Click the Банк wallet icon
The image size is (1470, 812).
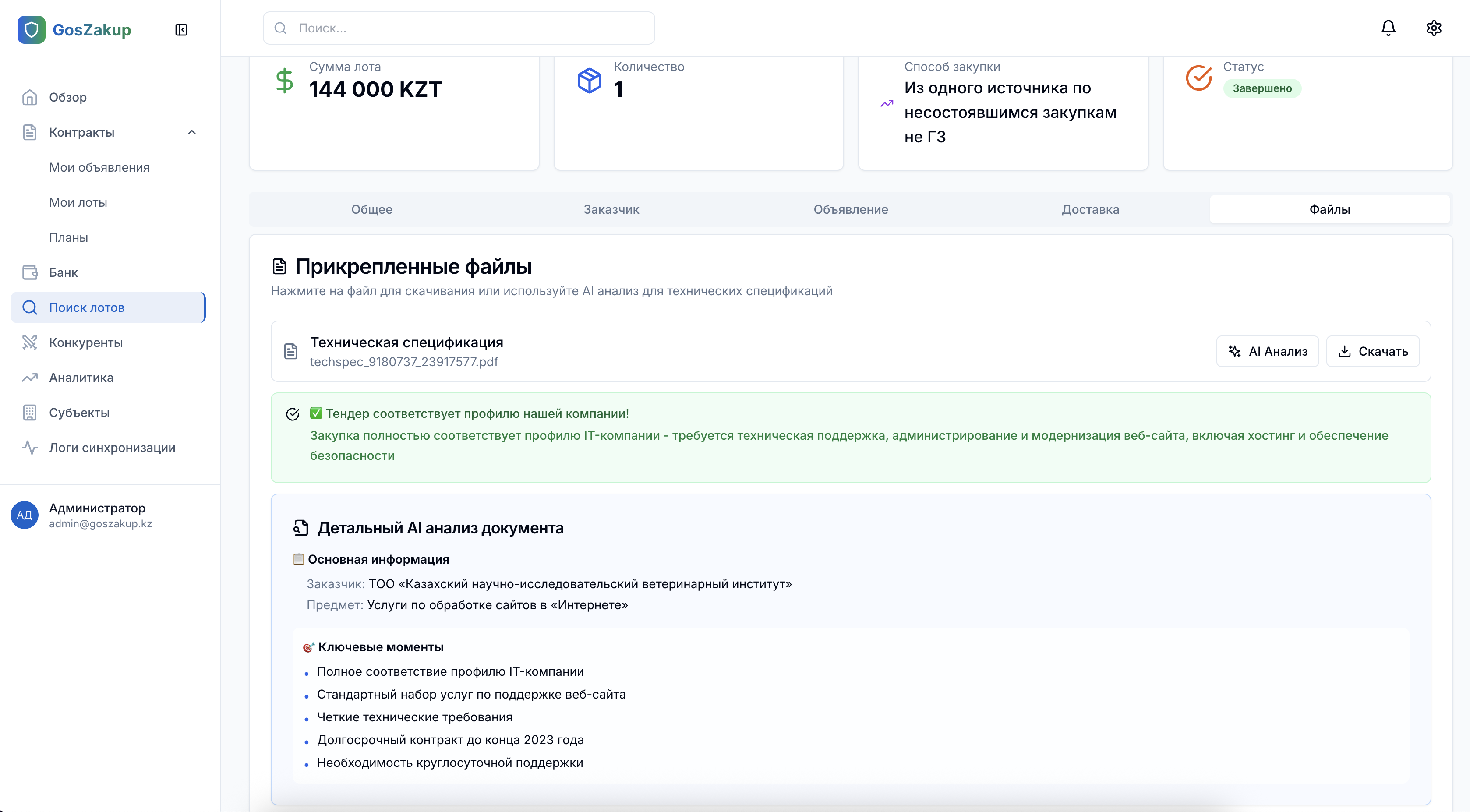[30, 272]
